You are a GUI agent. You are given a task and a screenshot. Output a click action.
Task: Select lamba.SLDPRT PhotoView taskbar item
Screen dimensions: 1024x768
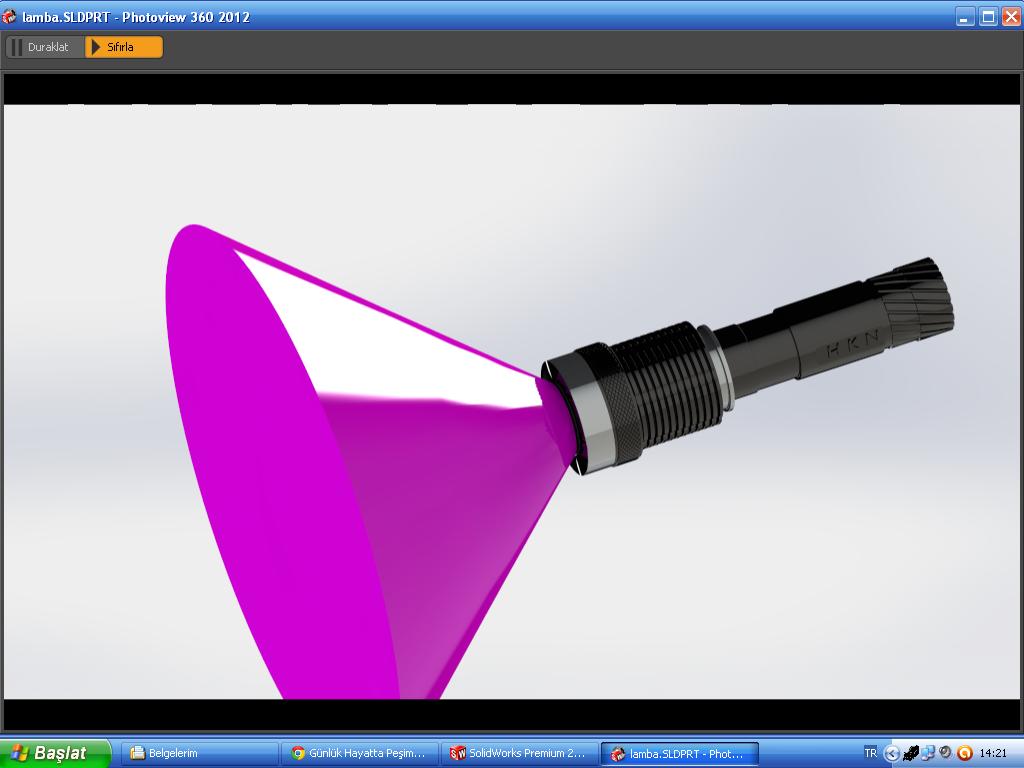coord(679,753)
